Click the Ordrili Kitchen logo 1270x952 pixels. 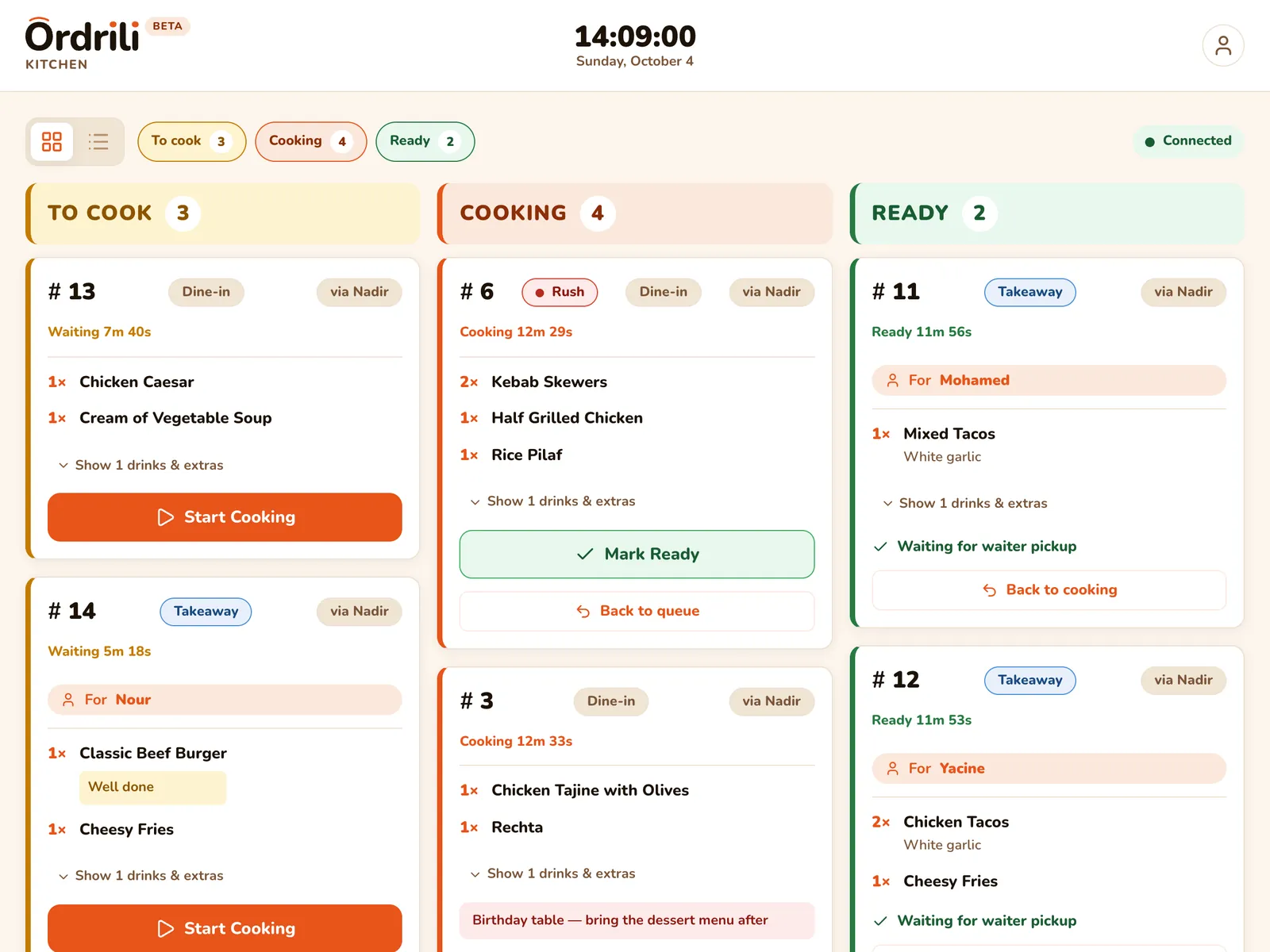click(83, 44)
